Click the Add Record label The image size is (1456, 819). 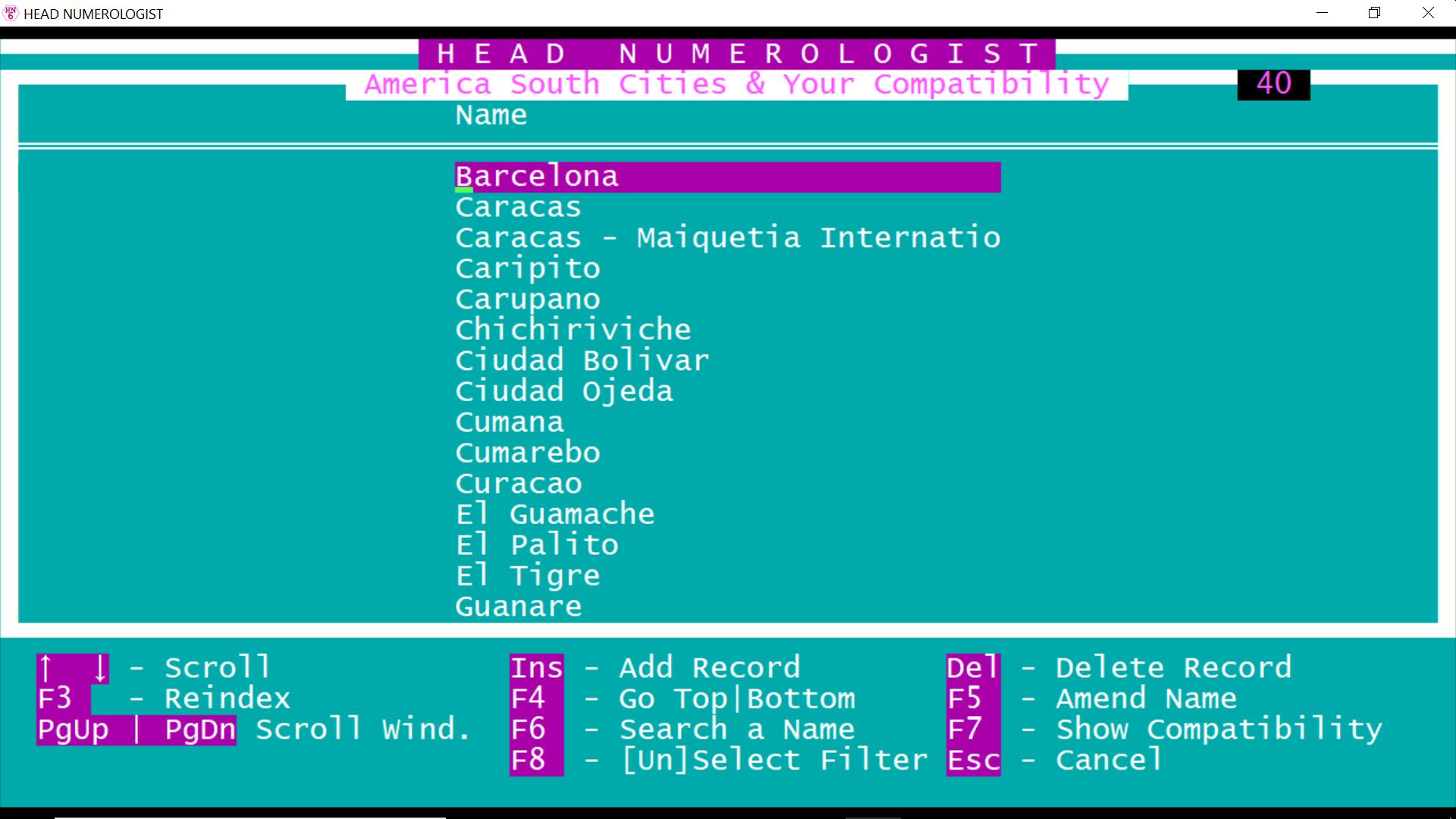click(710, 668)
